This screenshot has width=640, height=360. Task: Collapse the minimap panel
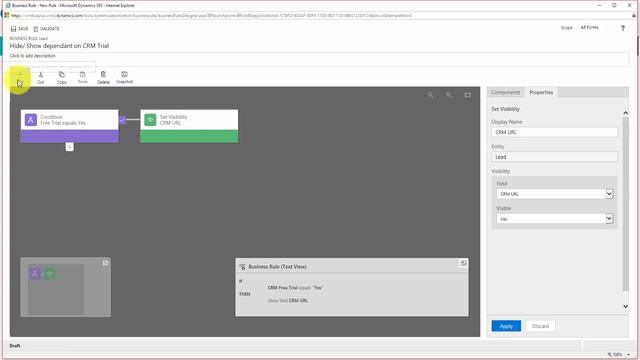tap(105, 262)
